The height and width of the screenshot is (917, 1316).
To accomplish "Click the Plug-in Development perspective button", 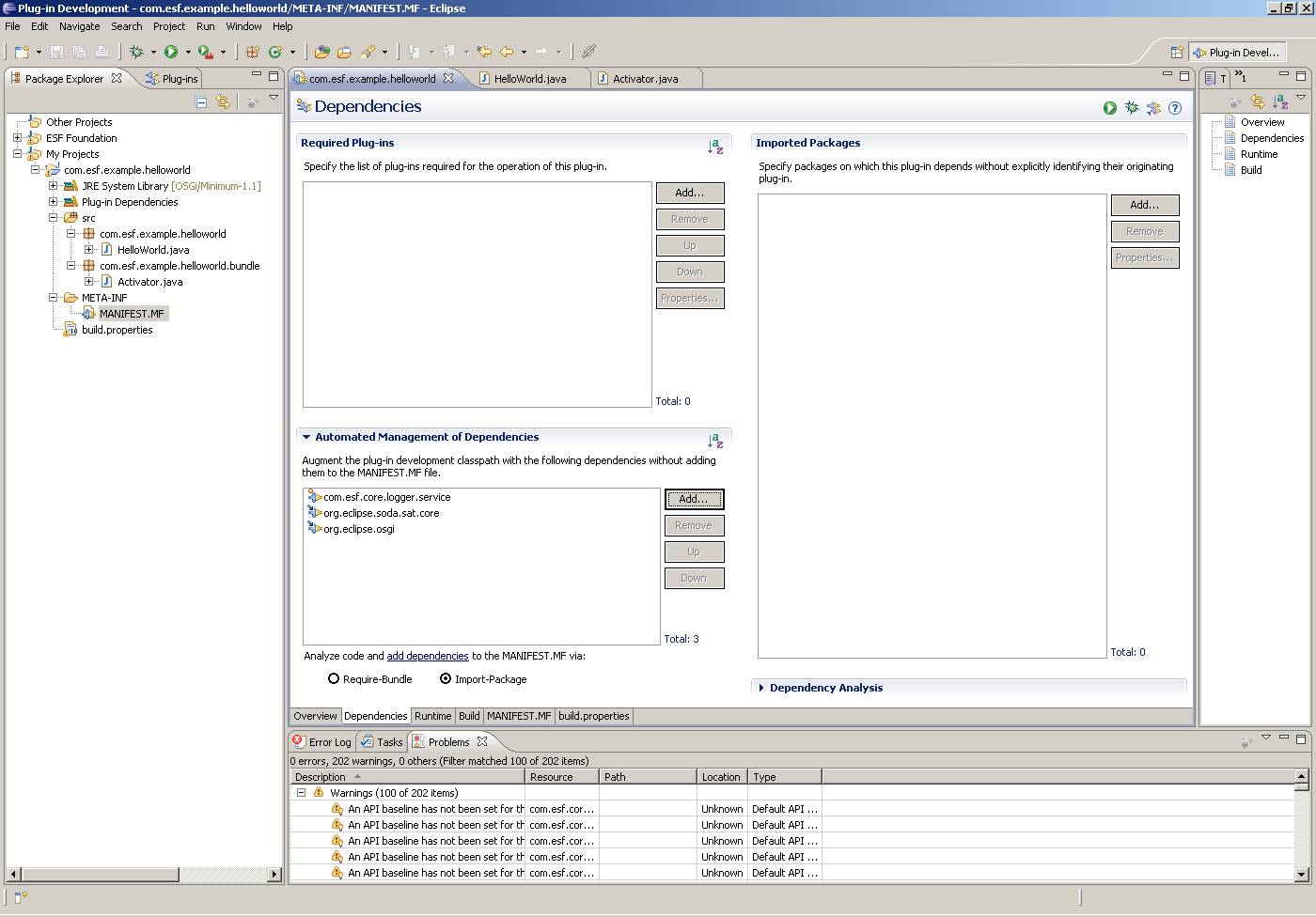I will point(1237,53).
